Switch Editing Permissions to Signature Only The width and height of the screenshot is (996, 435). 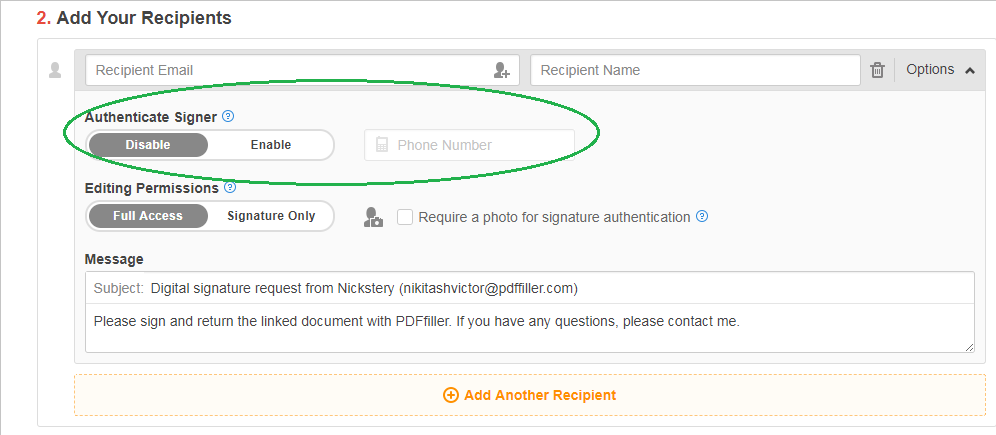pyautogui.click(x=271, y=216)
